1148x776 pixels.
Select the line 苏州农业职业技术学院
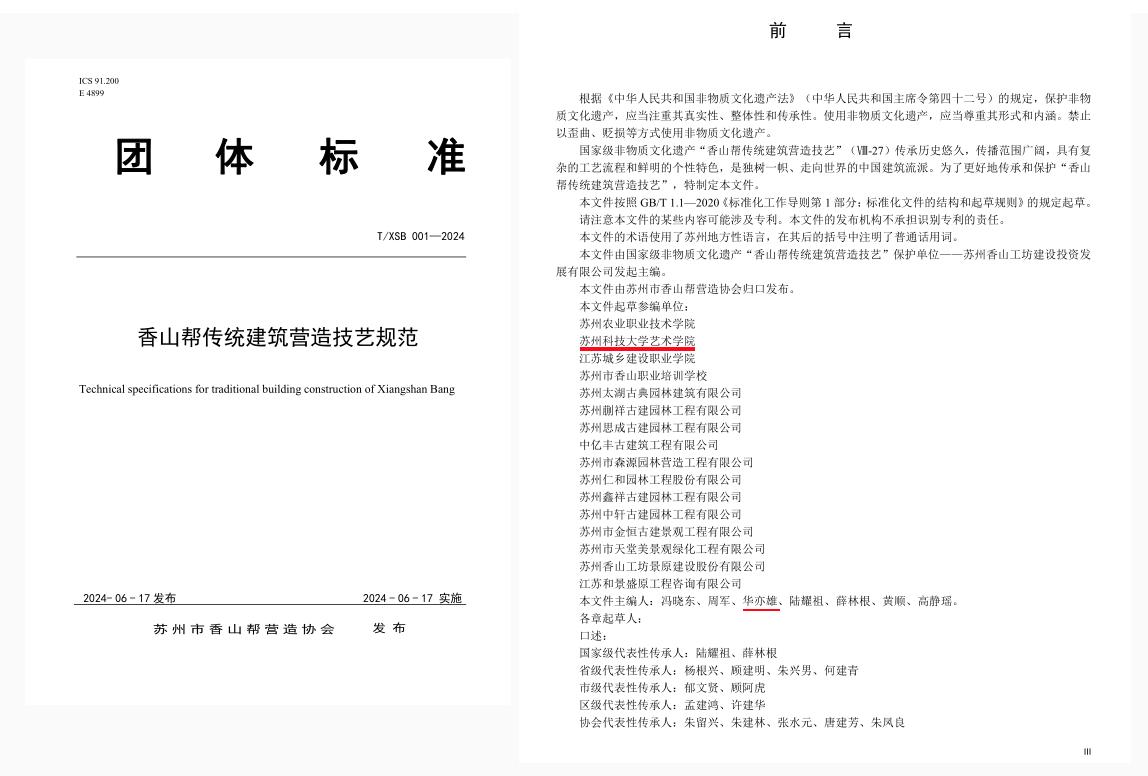click(x=636, y=324)
